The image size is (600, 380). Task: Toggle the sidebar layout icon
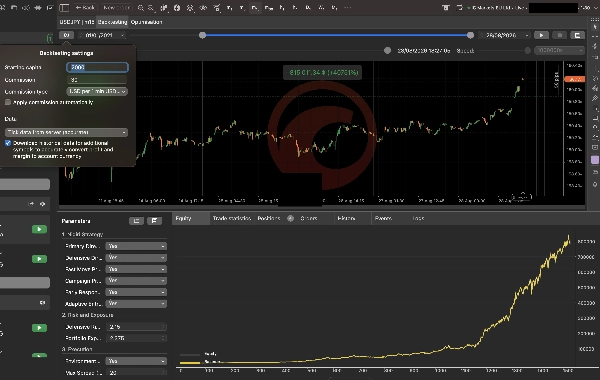64,7
